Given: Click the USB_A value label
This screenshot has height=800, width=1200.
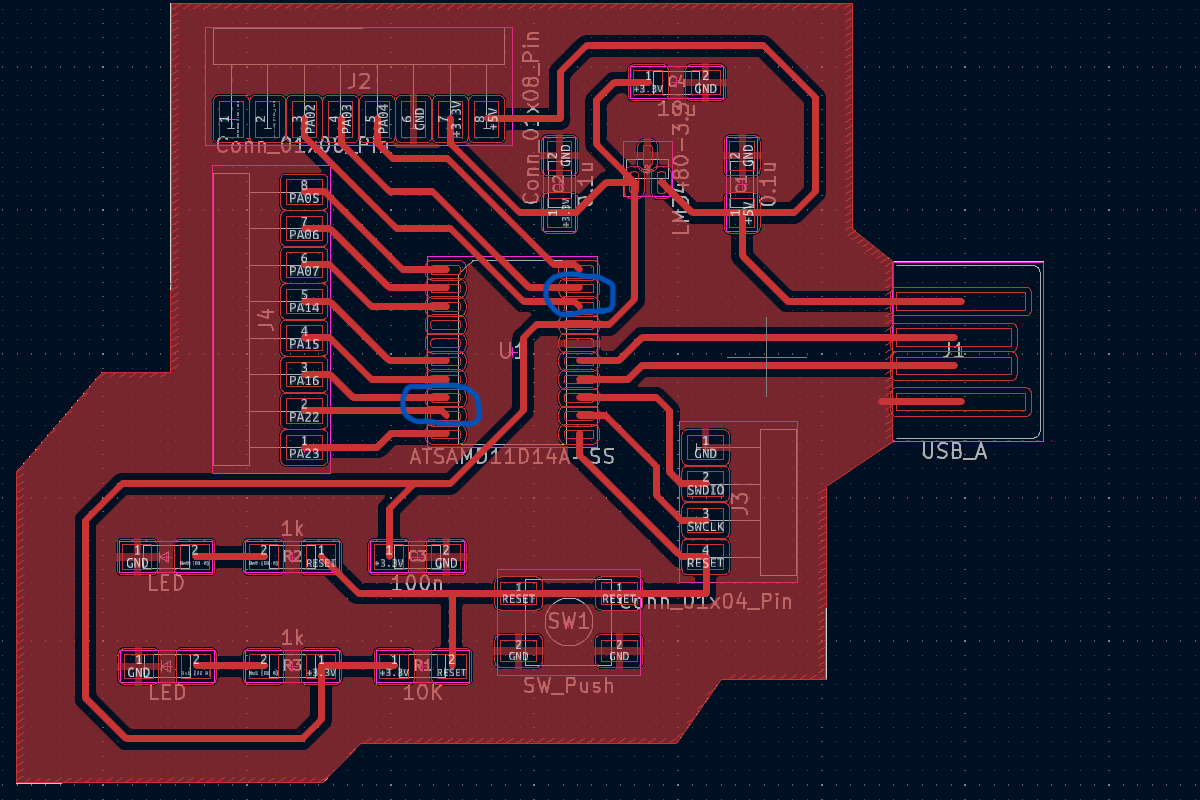Looking at the screenshot, I should pyautogui.click(x=954, y=452).
